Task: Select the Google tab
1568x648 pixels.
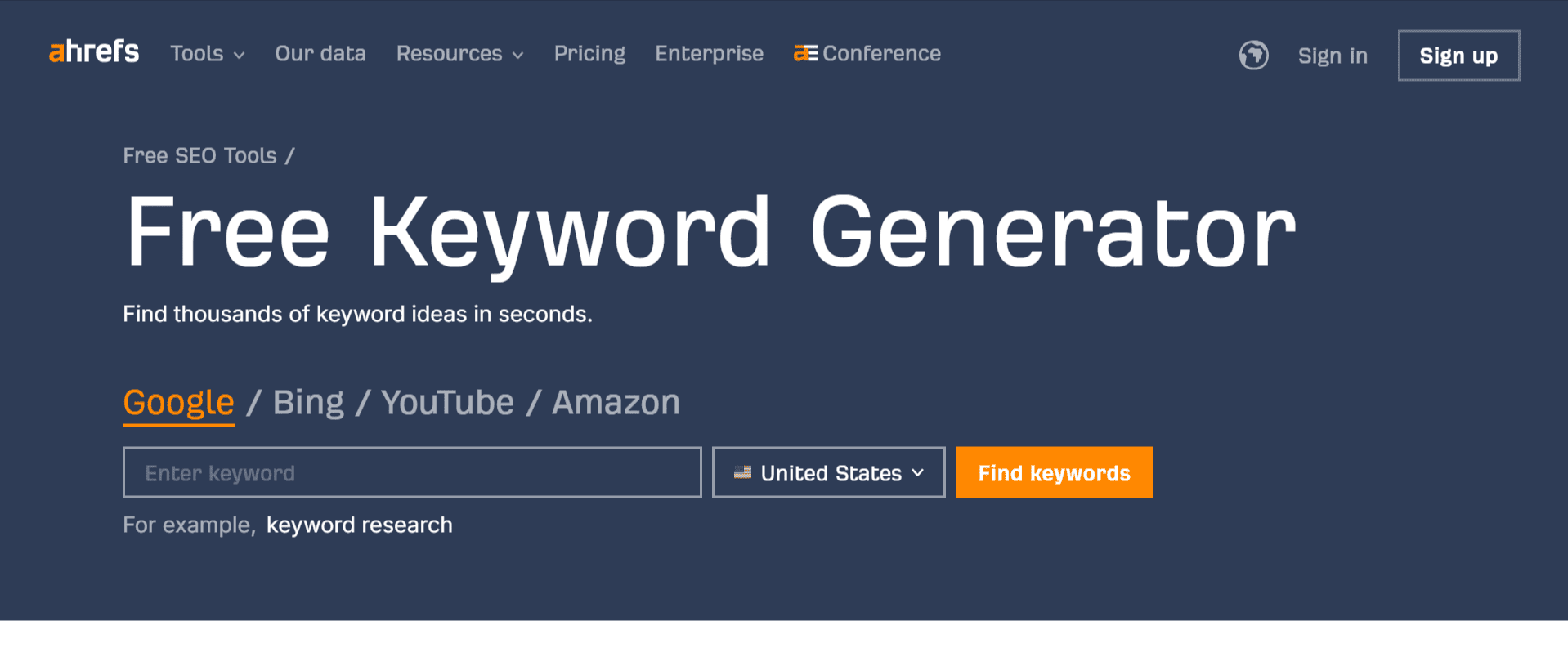Action: coord(177,401)
